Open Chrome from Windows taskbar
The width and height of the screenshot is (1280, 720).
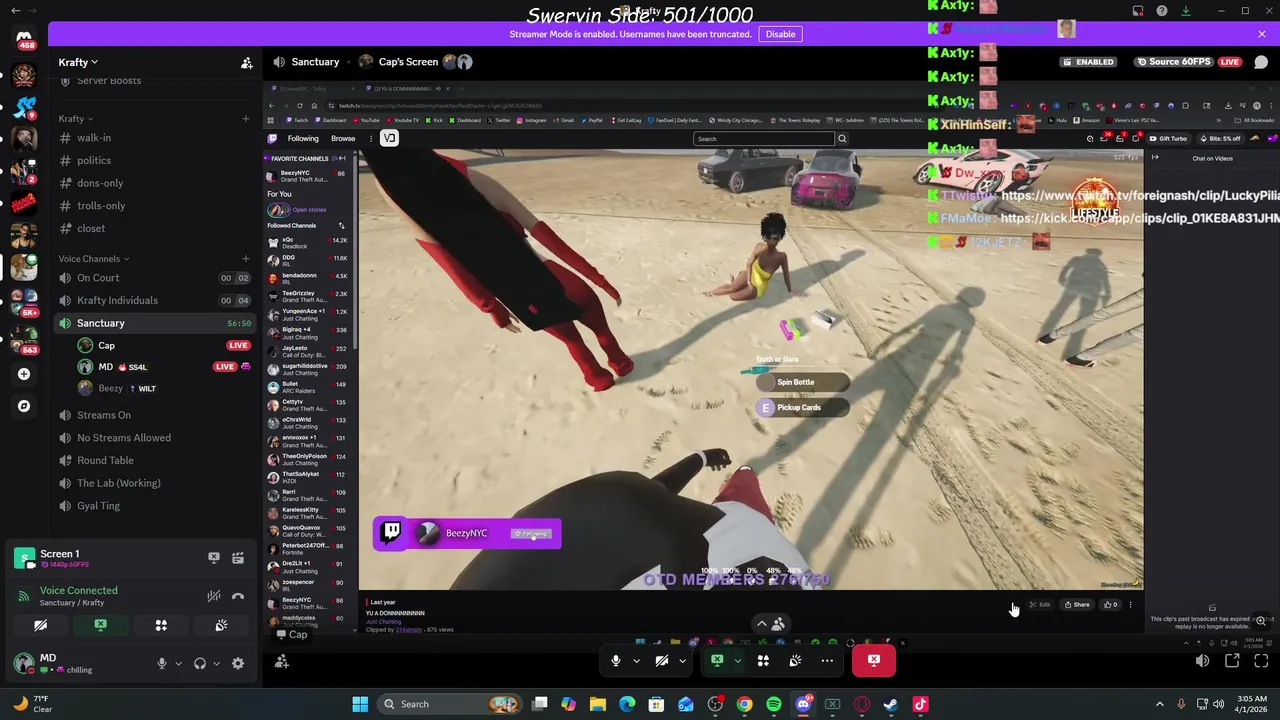(745, 704)
